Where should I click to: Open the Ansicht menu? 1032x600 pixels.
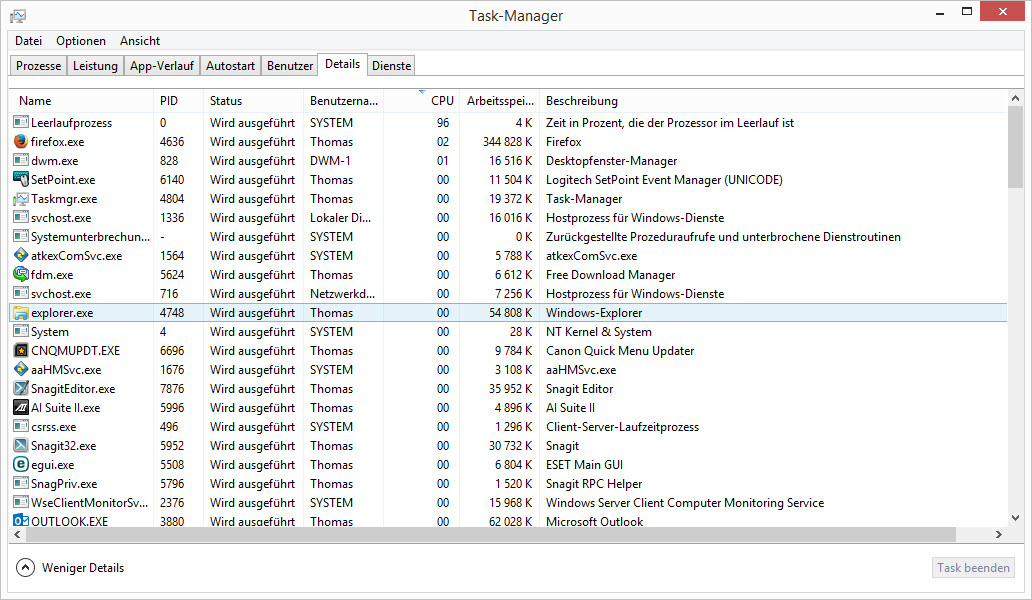140,41
